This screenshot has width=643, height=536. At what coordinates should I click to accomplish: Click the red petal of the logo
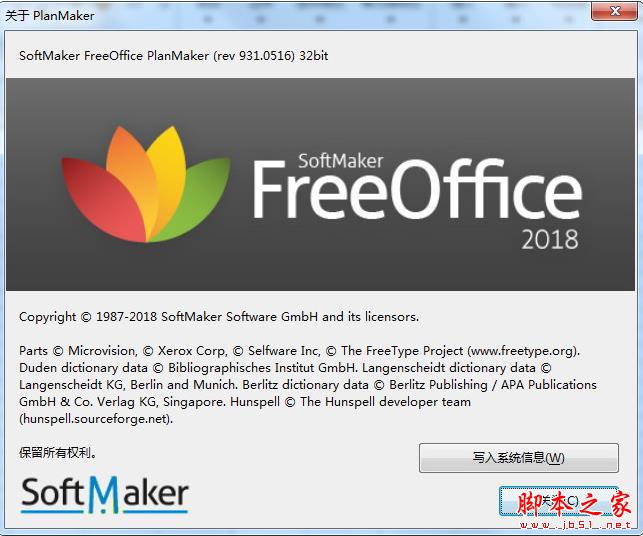pyautogui.click(x=103, y=199)
